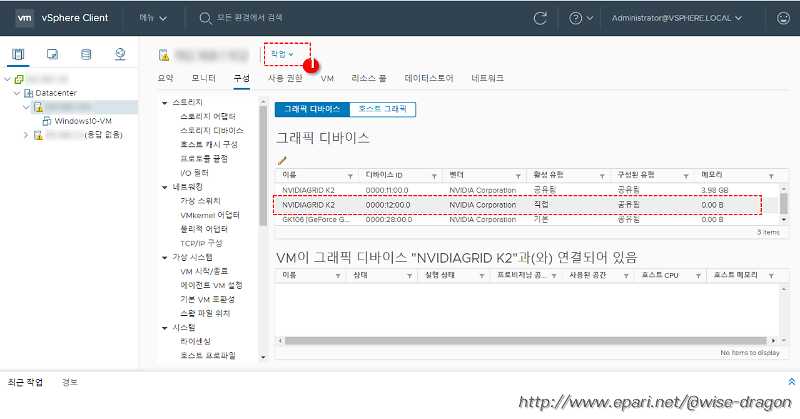The width and height of the screenshot is (800, 419).
Task: Filter VM table by 호스트 CPU column
Action: pyautogui.click(x=698, y=276)
